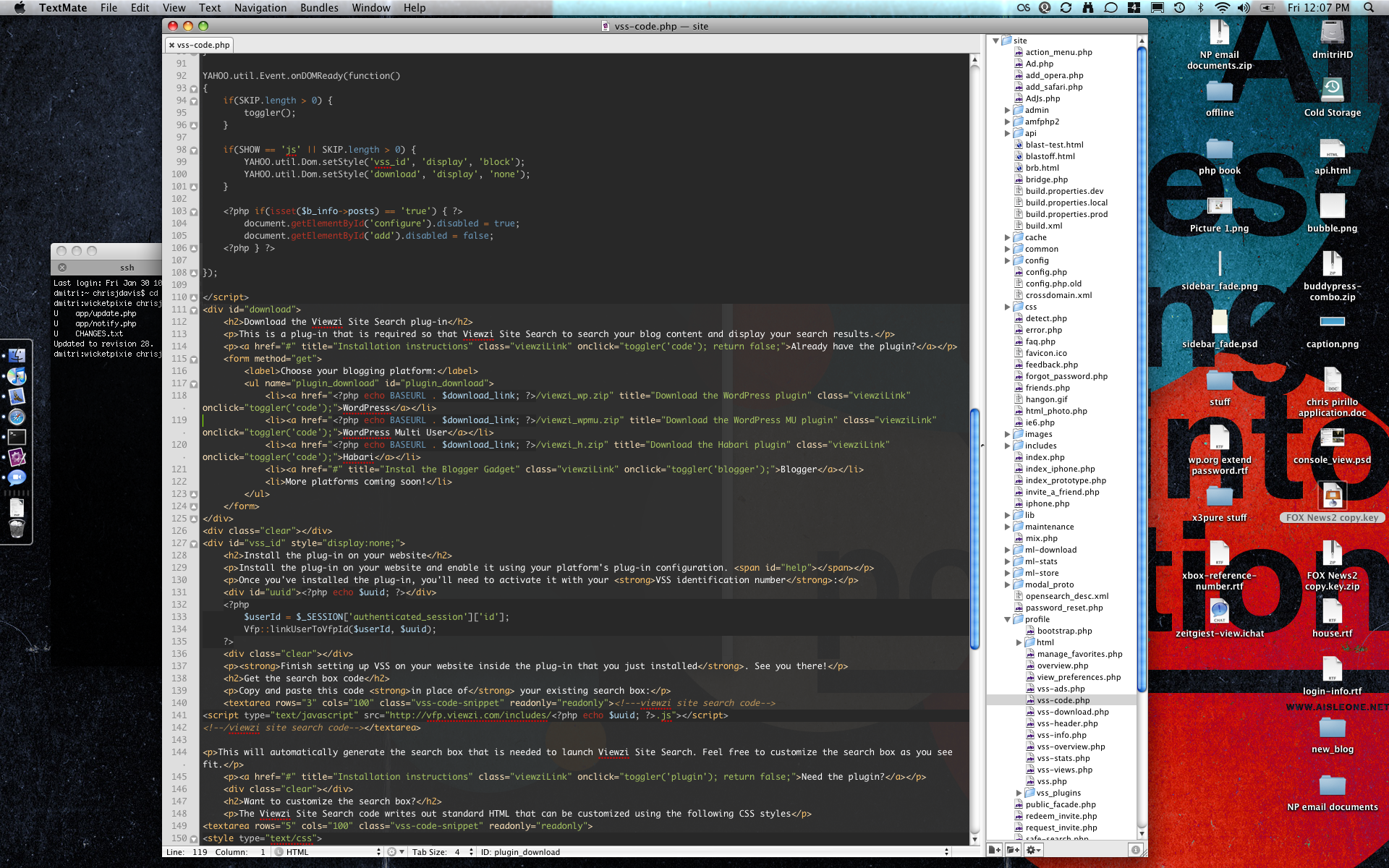
Task: Toggle code fold marker at line 111
Action: (193, 310)
